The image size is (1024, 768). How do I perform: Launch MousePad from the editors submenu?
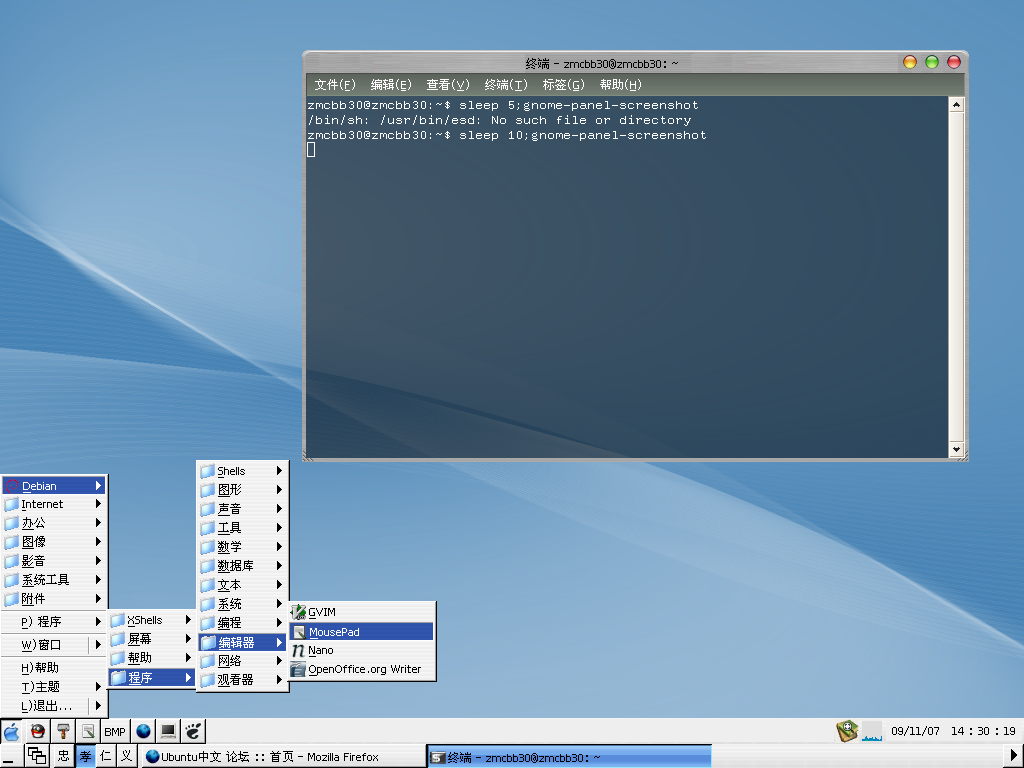point(362,632)
